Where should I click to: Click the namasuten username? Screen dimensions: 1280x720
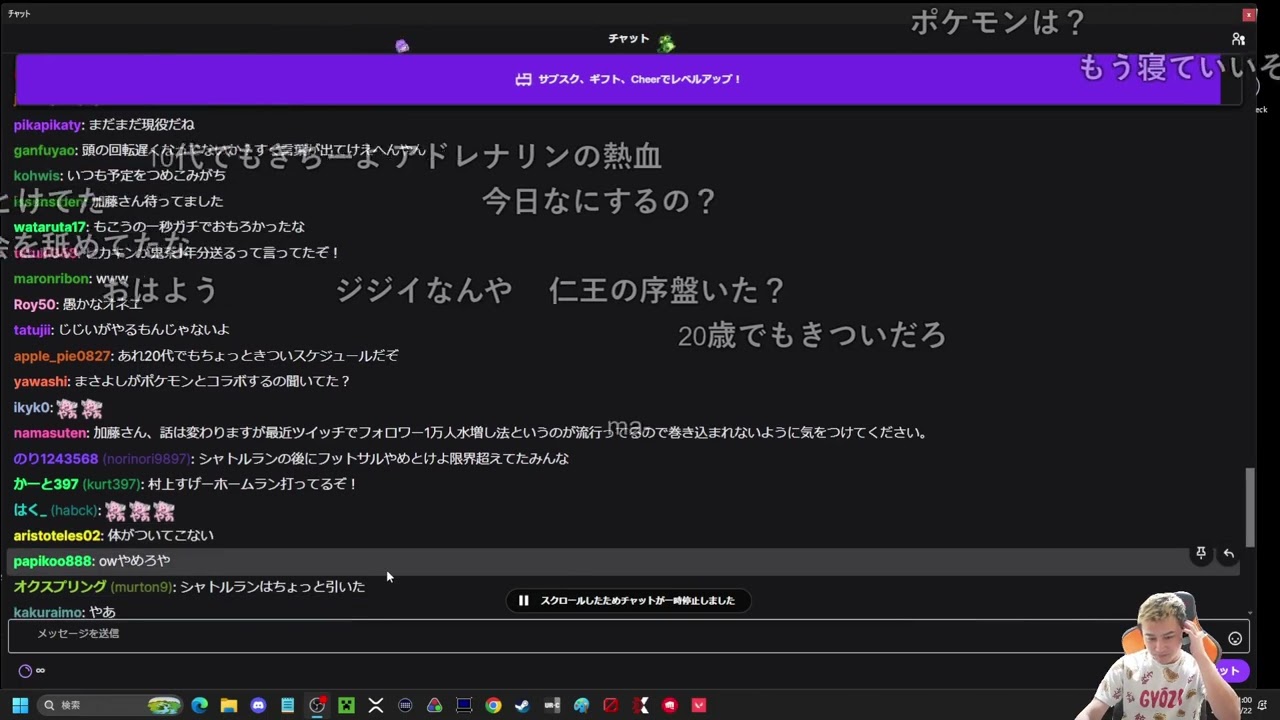[50, 433]
